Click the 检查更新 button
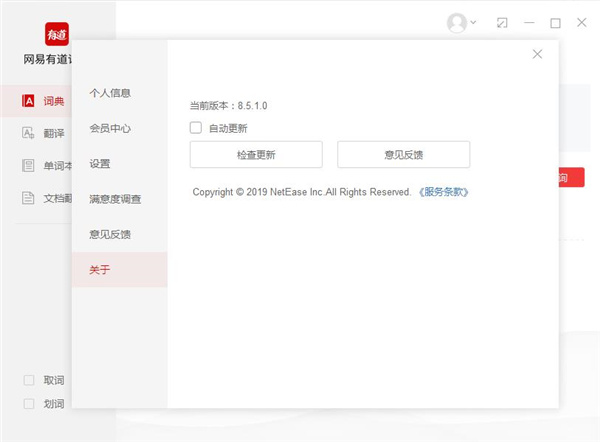 256,155
